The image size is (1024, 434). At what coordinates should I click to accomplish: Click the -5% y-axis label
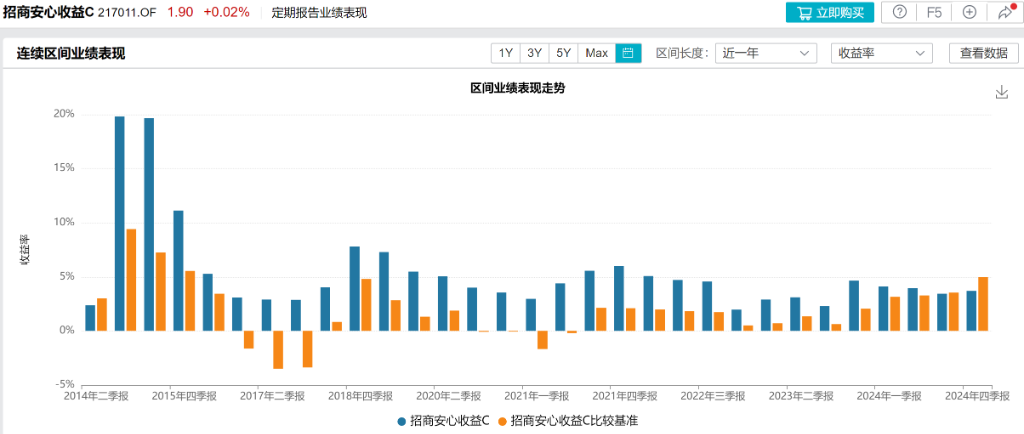coord(66,385)
